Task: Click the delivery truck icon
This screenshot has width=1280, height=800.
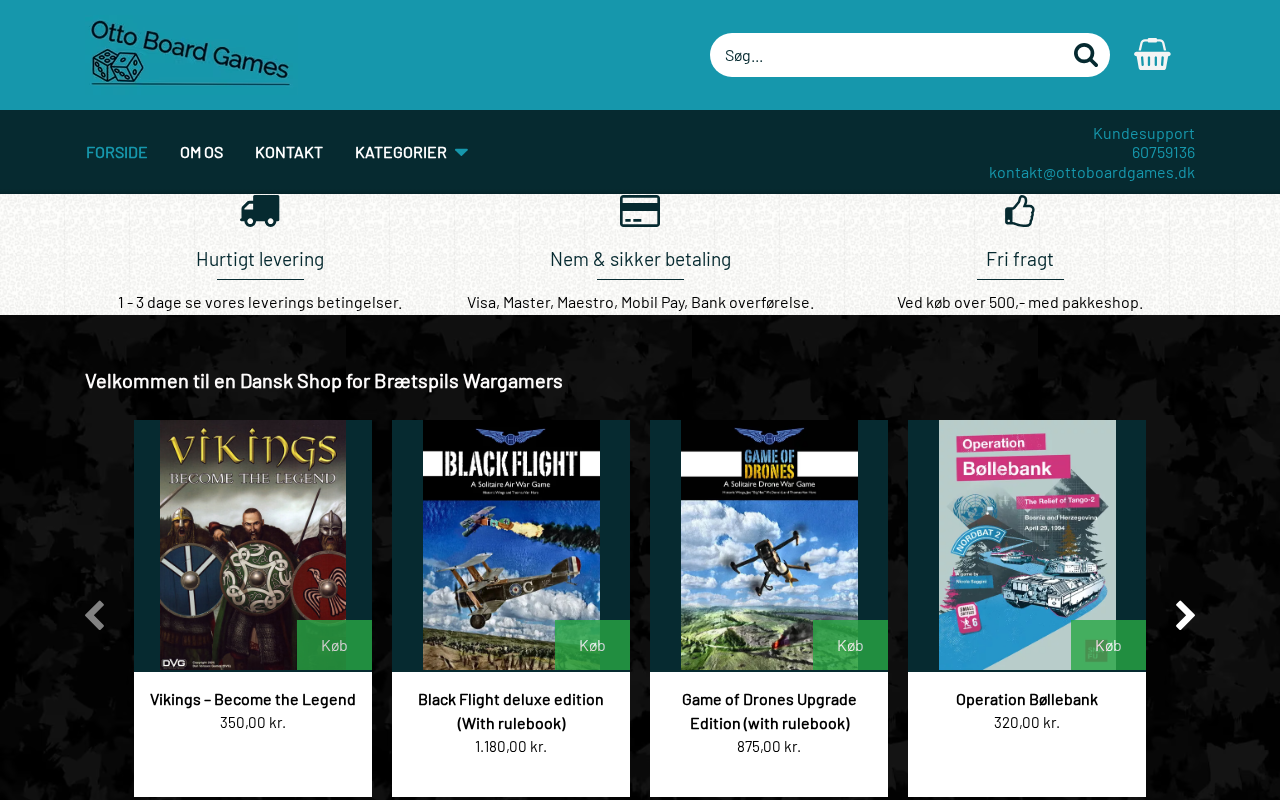Action: pos(260,211)
